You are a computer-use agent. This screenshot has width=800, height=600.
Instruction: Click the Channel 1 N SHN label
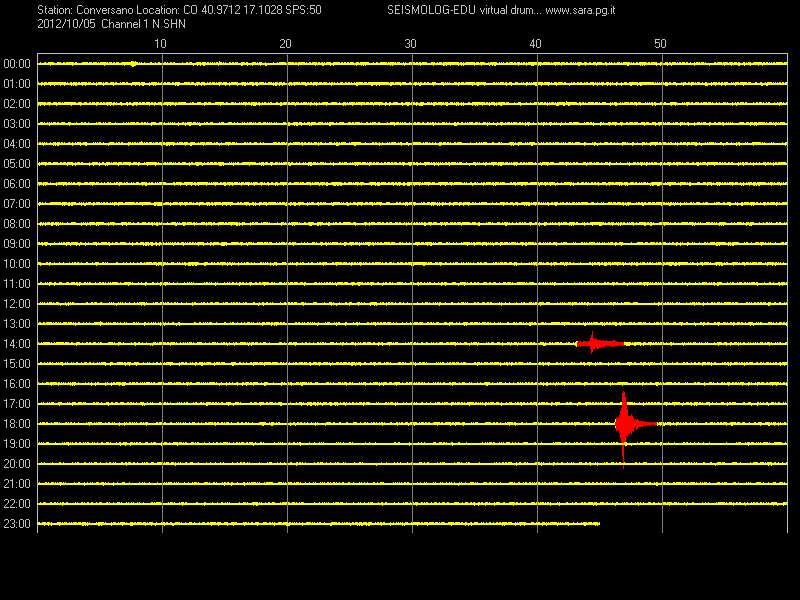coord(143,24)
